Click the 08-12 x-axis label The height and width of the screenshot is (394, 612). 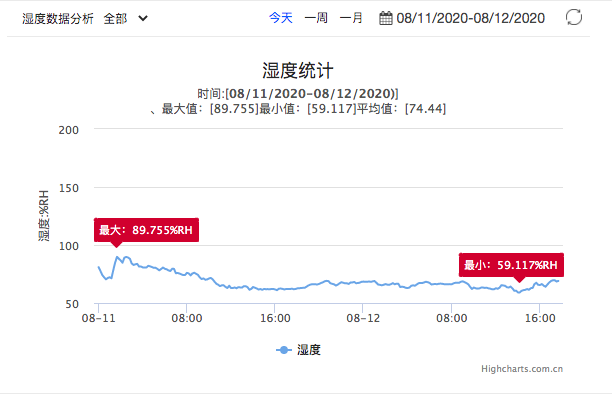[x=363, y=318]
